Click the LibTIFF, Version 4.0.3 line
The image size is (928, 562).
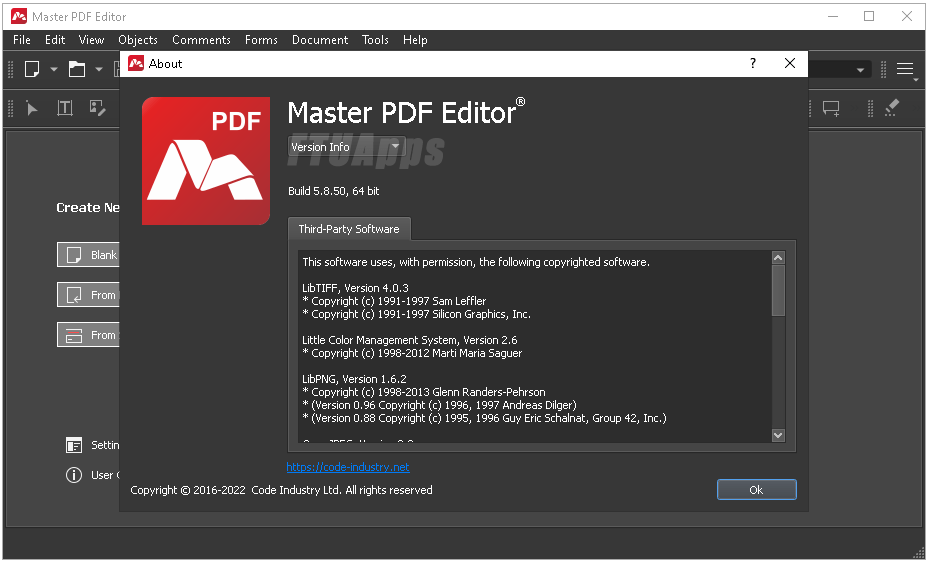(x=355, y=288)
